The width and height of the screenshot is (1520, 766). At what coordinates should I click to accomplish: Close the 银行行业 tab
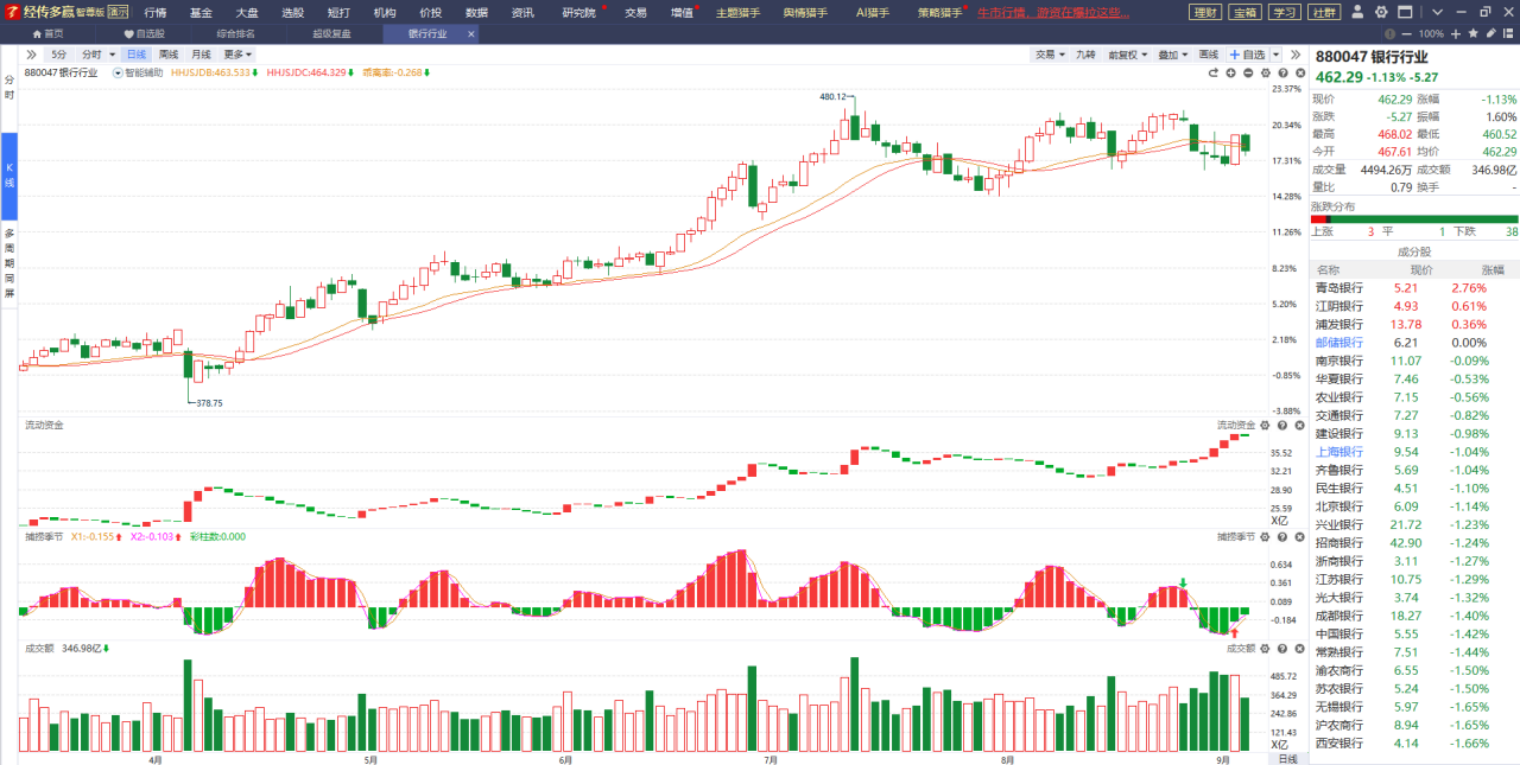[470, 33]
